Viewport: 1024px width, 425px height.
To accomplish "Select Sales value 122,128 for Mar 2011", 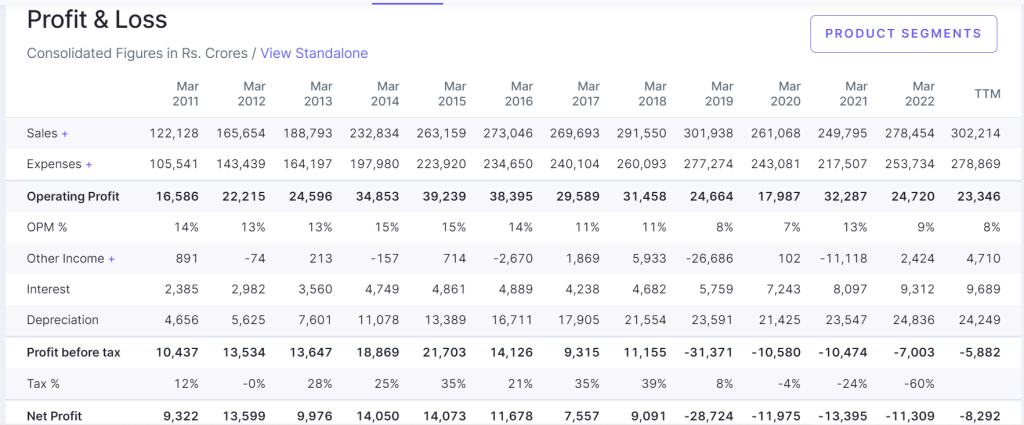I will 174,134.
